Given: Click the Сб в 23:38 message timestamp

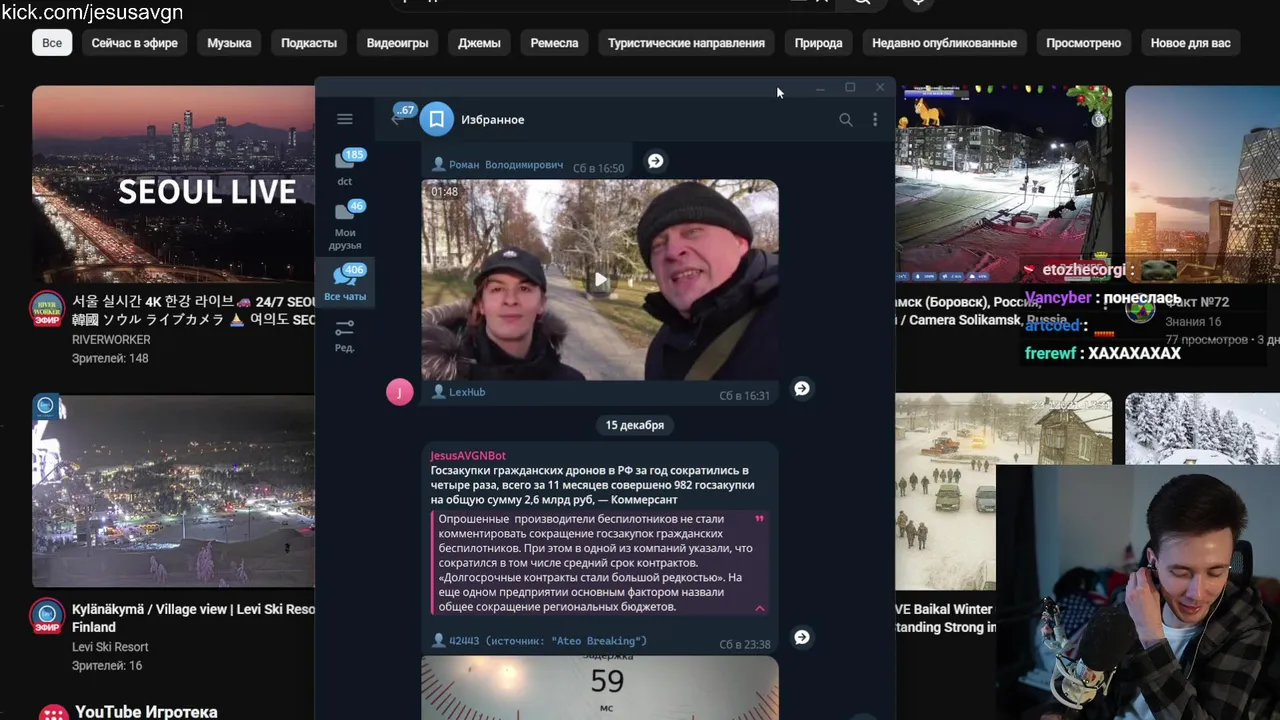Looking at the screenshot, I should (x=744, y=644).
